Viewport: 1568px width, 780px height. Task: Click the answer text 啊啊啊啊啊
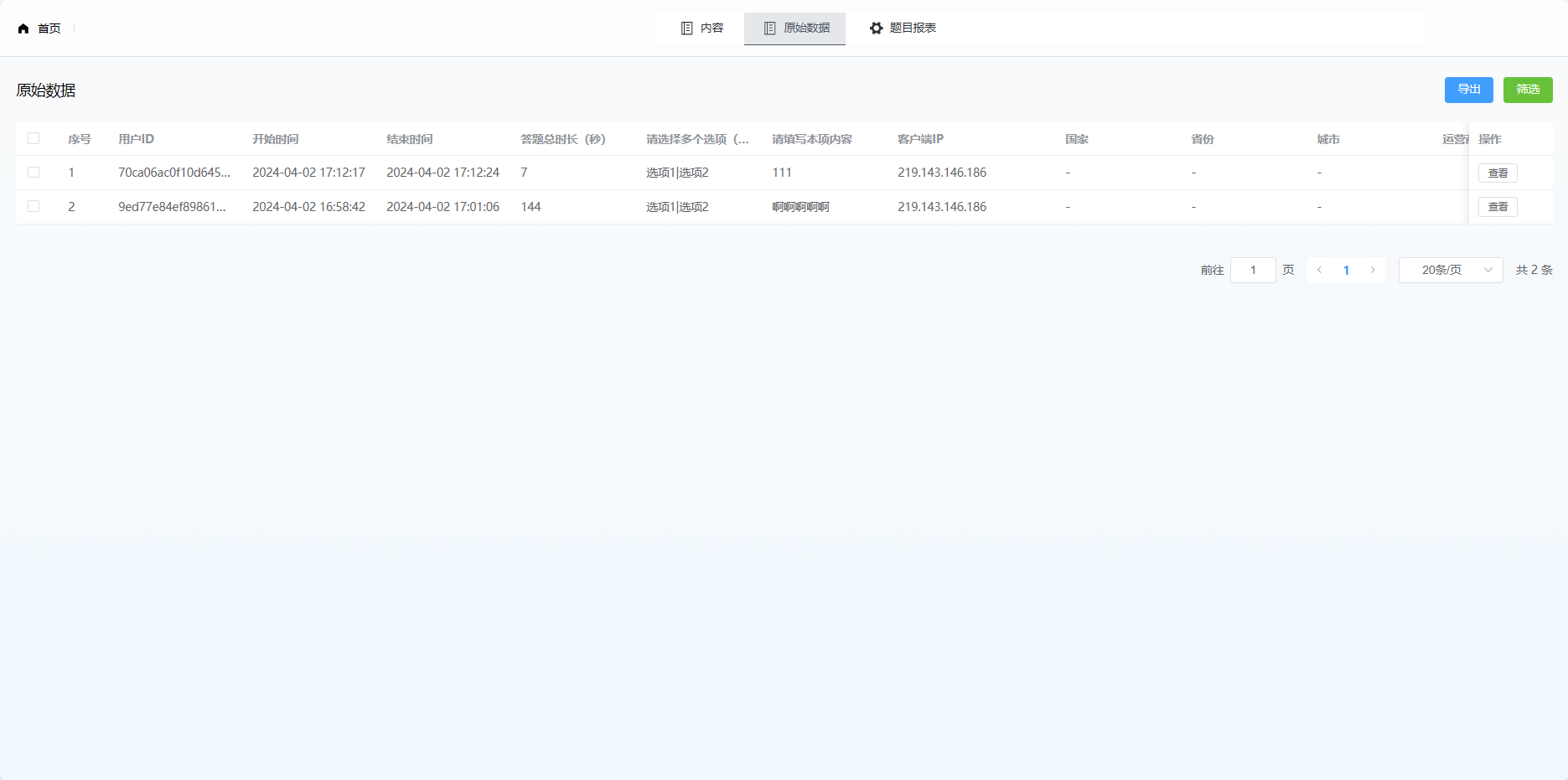pos(800,207)
